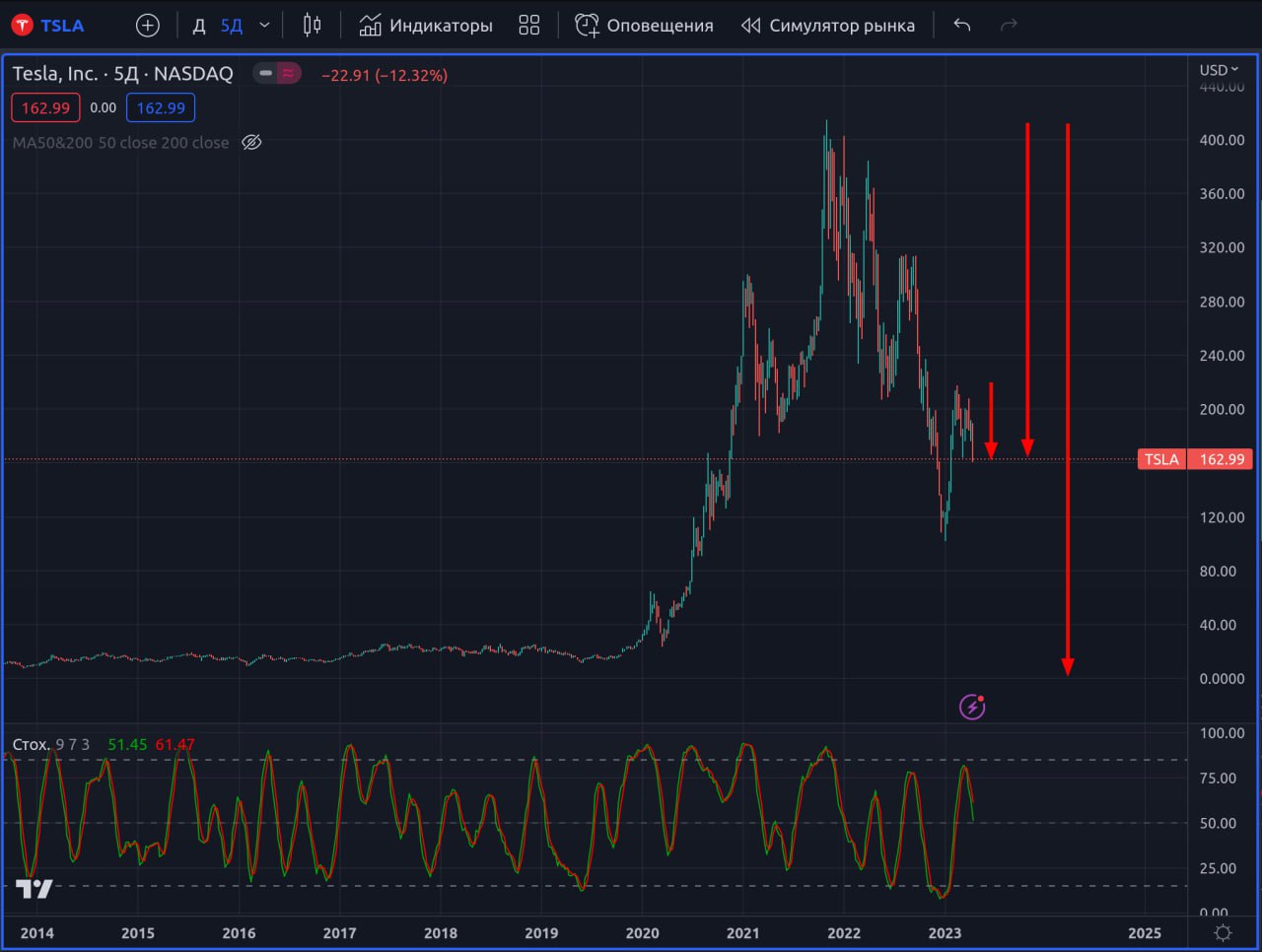Click the add symbol plus icon
This screenshot has height=952, width=1262.
[148, 25]
